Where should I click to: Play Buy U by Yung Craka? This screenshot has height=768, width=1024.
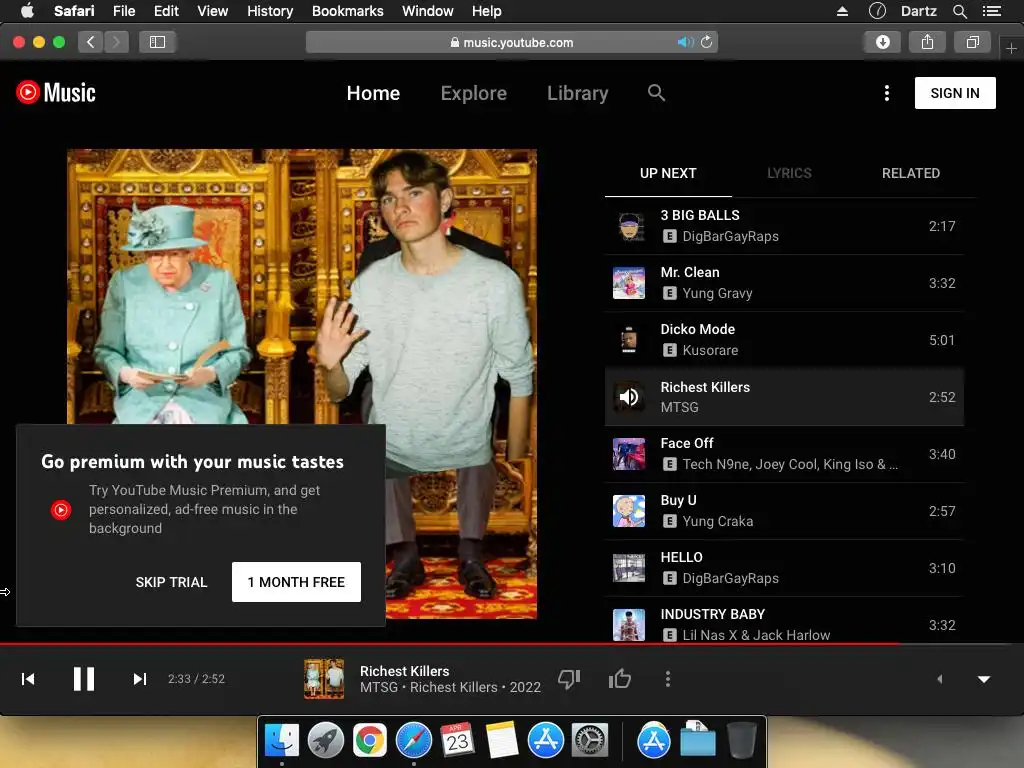[x=784, y=511]
